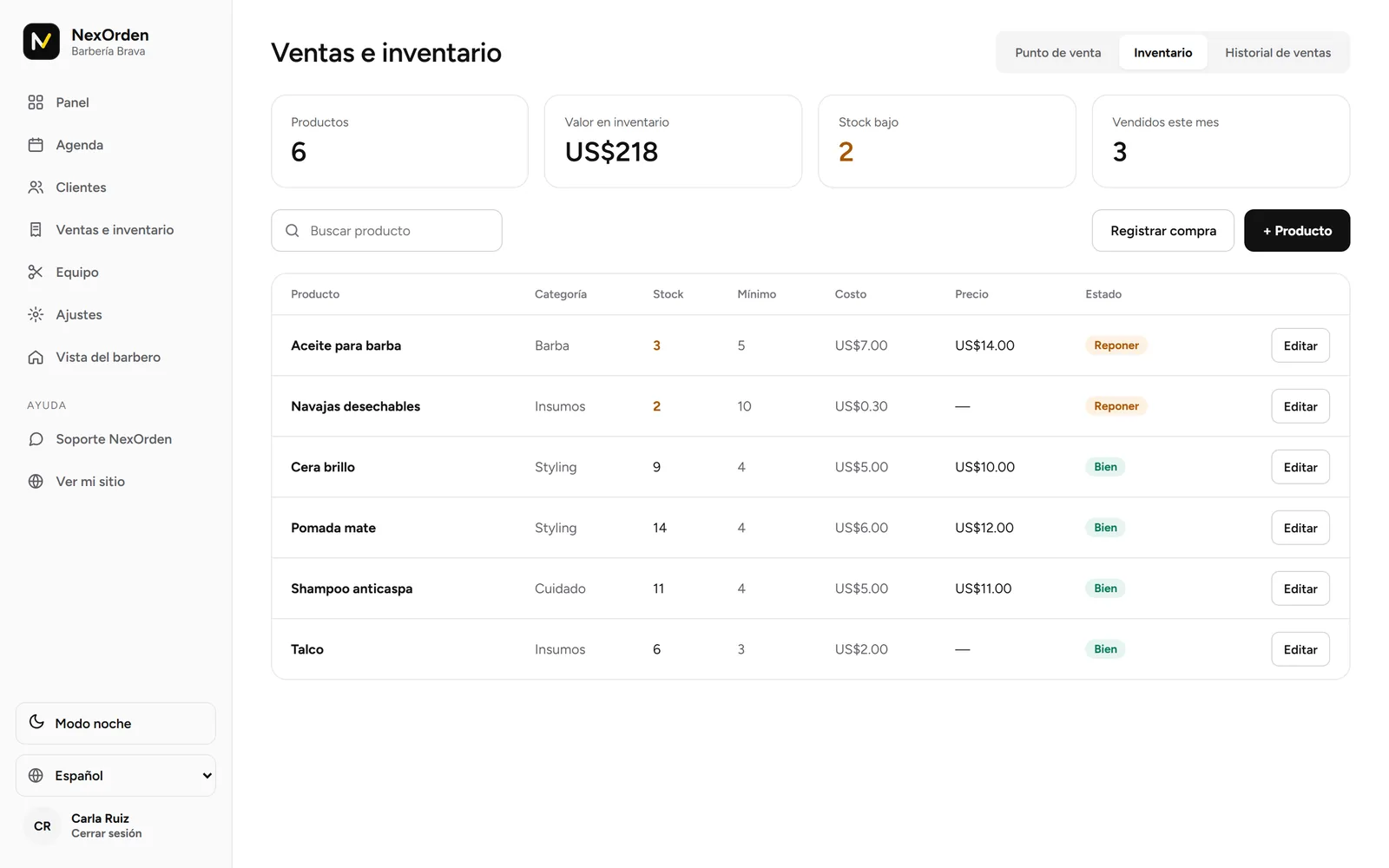This screenshot has height=868, width=1389.
Task: Click the CR user avatar
Action: tap(43, 826)
